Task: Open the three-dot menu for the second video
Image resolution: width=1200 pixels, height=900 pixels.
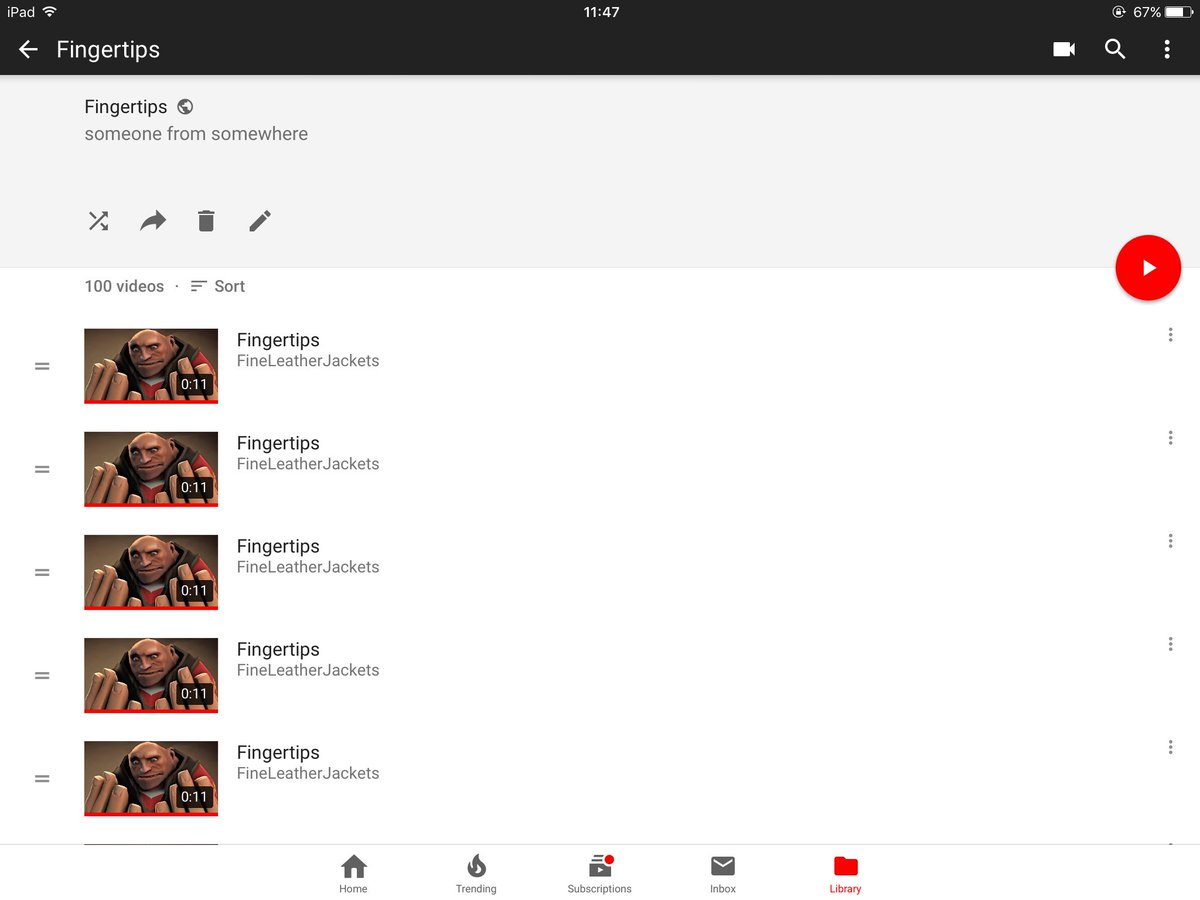Action: click(1170, 438)
